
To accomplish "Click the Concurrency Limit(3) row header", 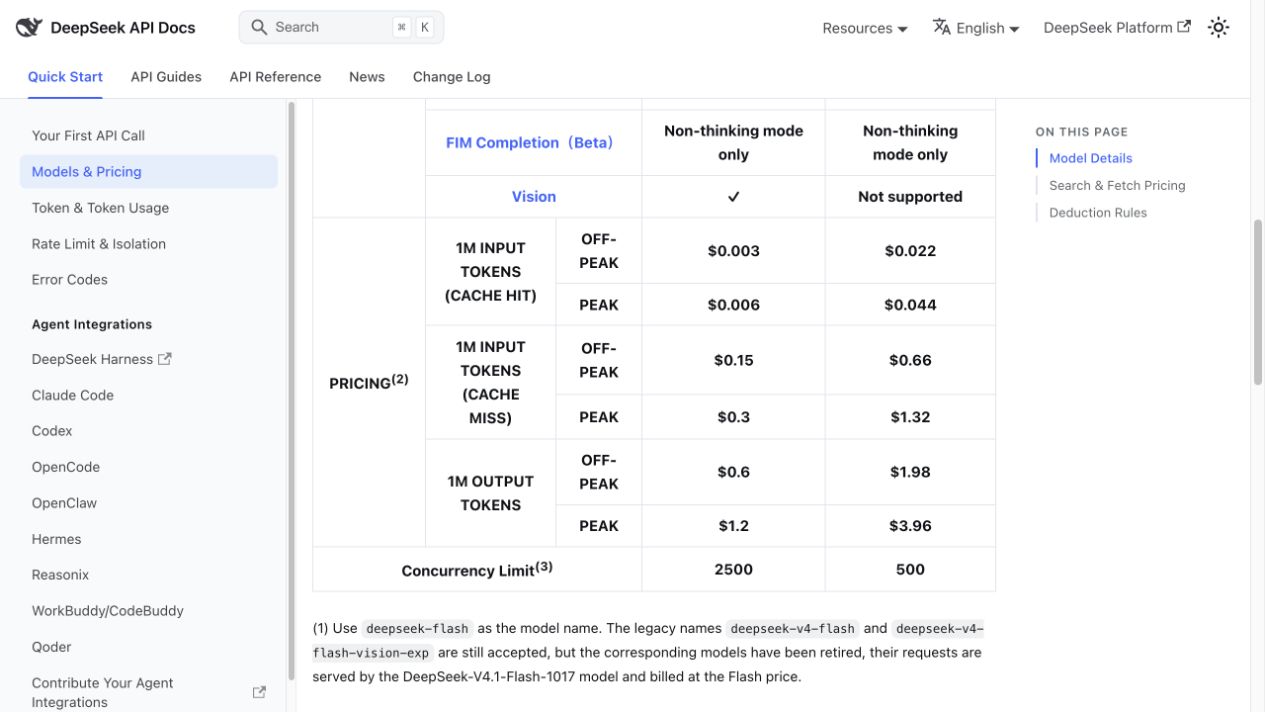I will [x=477, y=569].
